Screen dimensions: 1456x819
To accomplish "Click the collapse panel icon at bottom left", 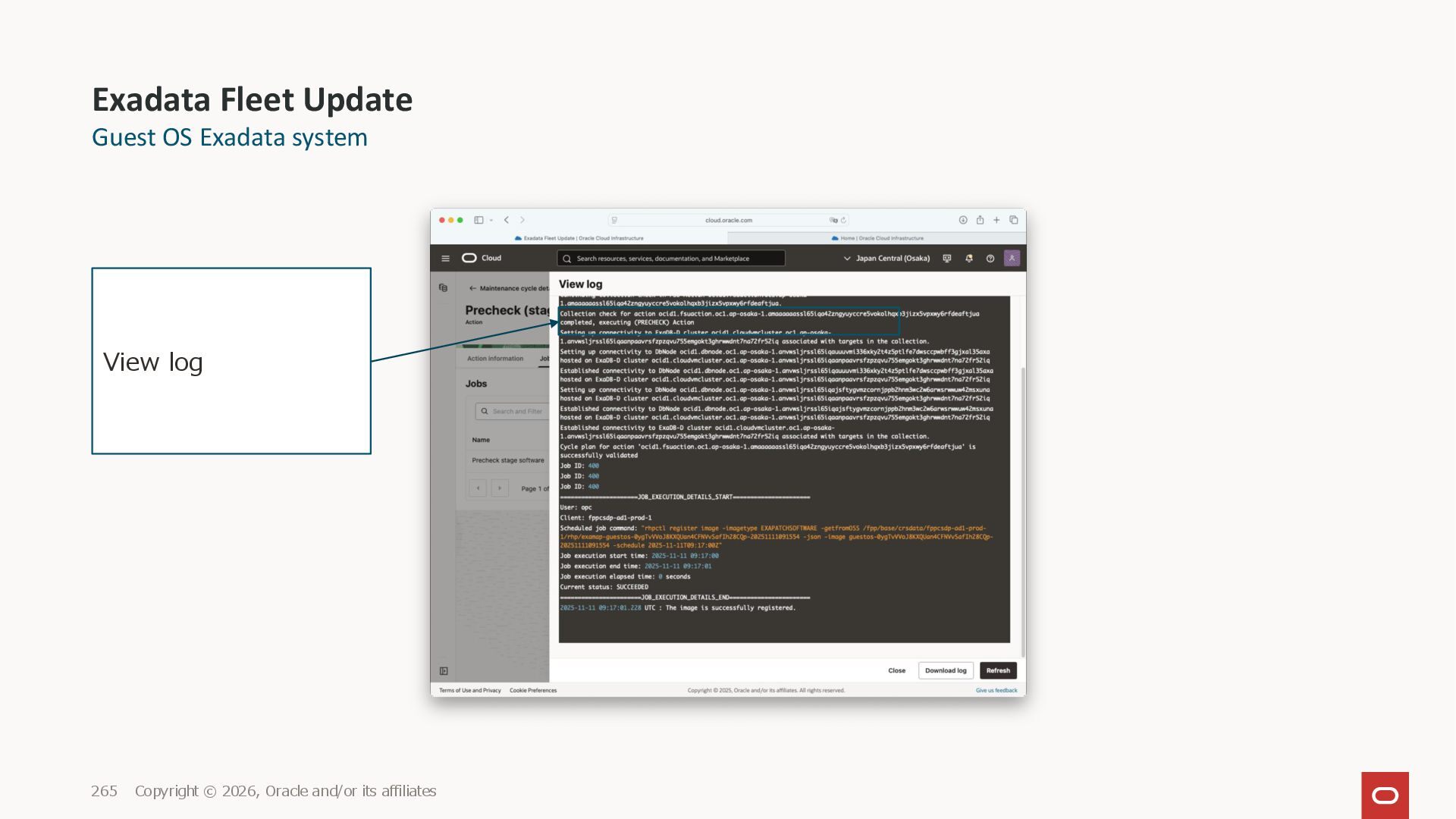I will tap(444, 671).
